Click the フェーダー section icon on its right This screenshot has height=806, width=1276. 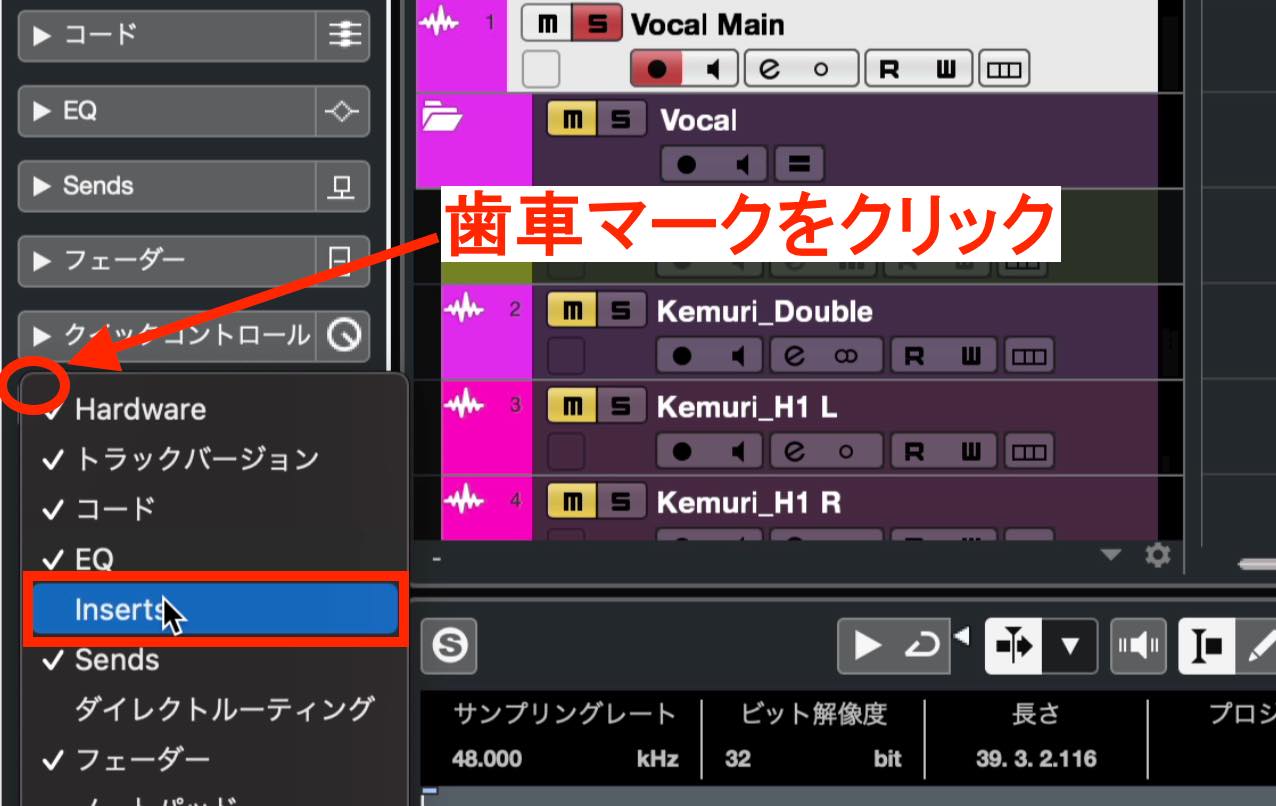point(343,261)
